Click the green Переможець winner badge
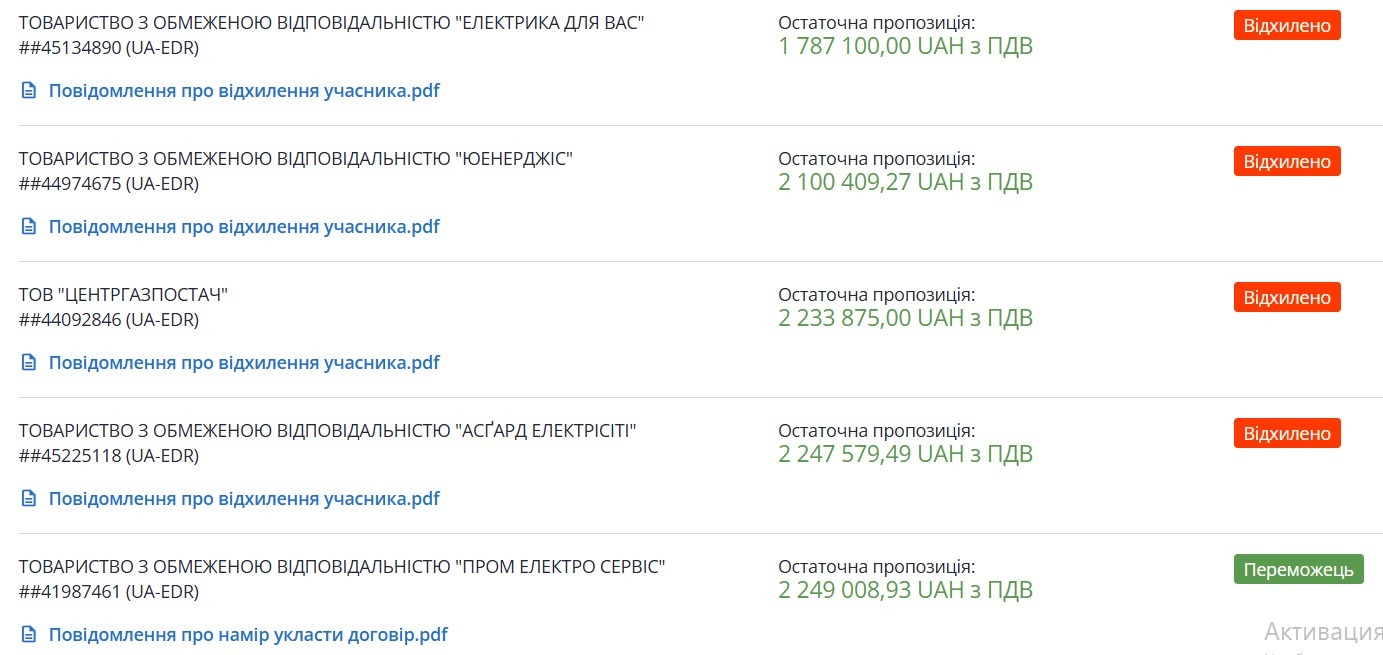Viewport: 1383px width, 655px height. pos(1298,569)
